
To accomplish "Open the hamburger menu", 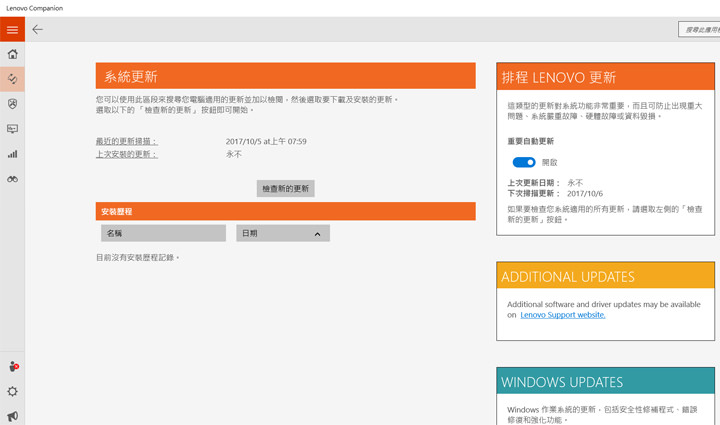I will (12, 30).
